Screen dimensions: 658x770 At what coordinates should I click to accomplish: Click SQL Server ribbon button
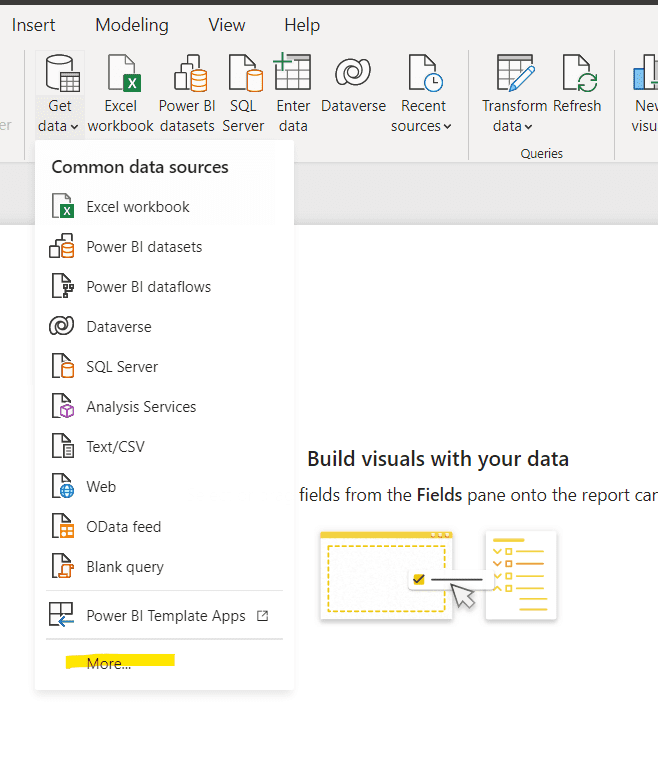pos(244,93)
